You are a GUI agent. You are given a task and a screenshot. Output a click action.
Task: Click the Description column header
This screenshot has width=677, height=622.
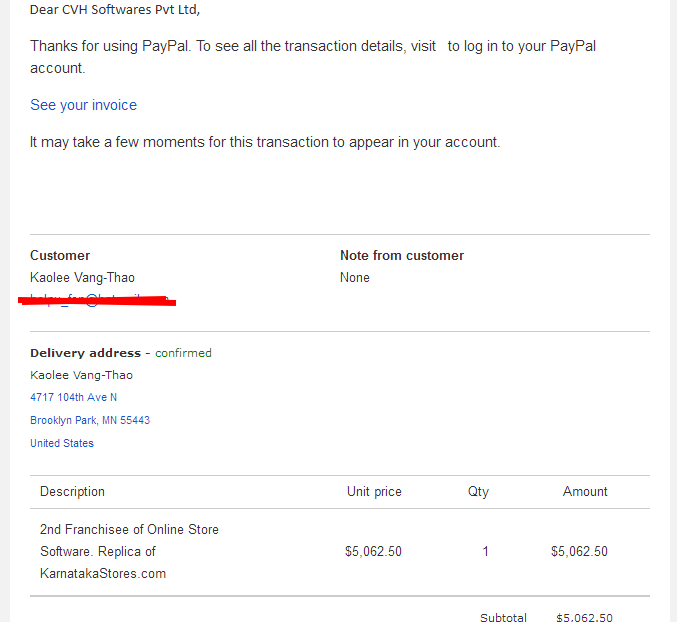point(72,491)
